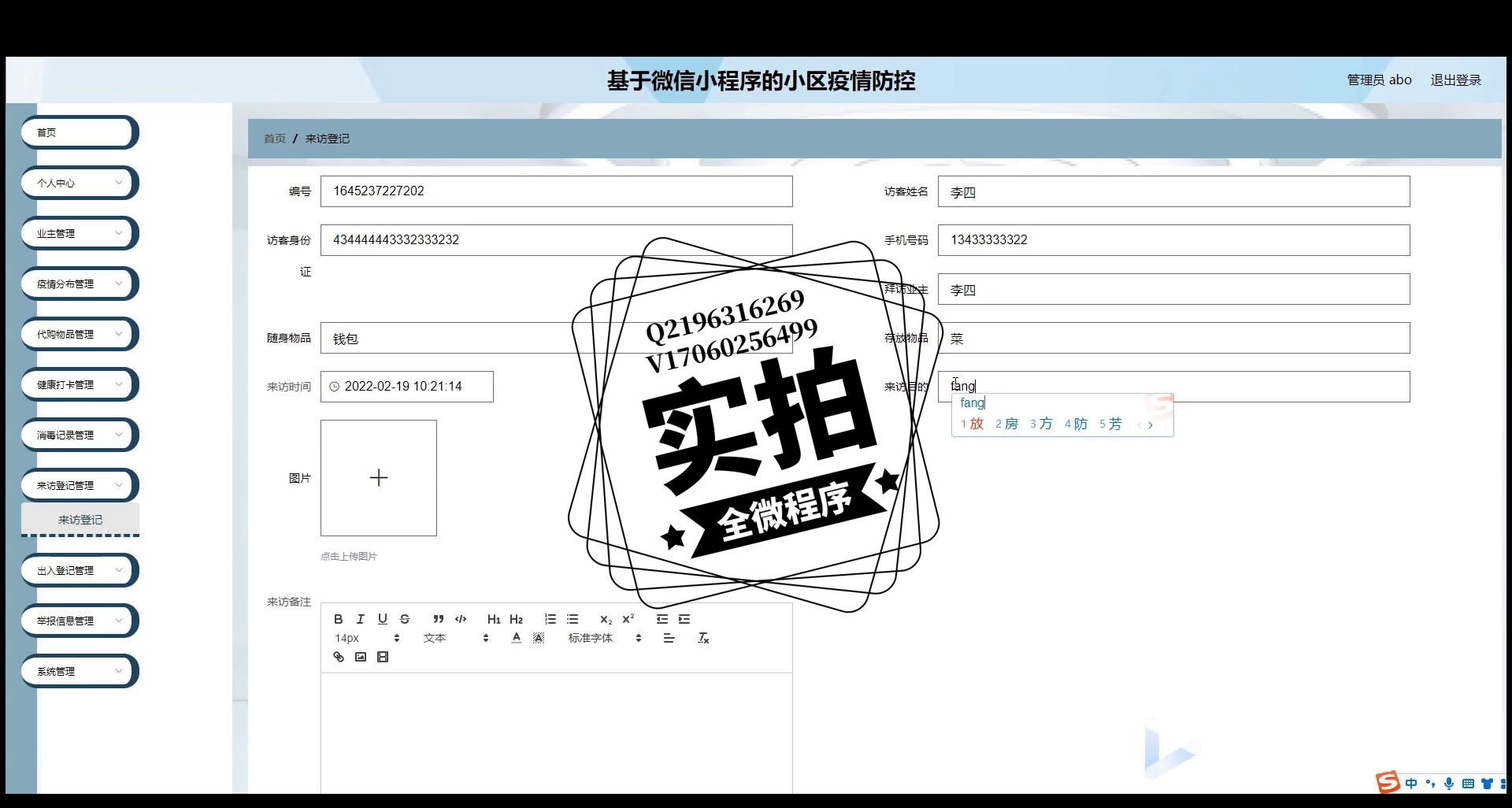Expand the 出入登记管理 sidebar menu
1512x808 pixels.
[80, 570]
